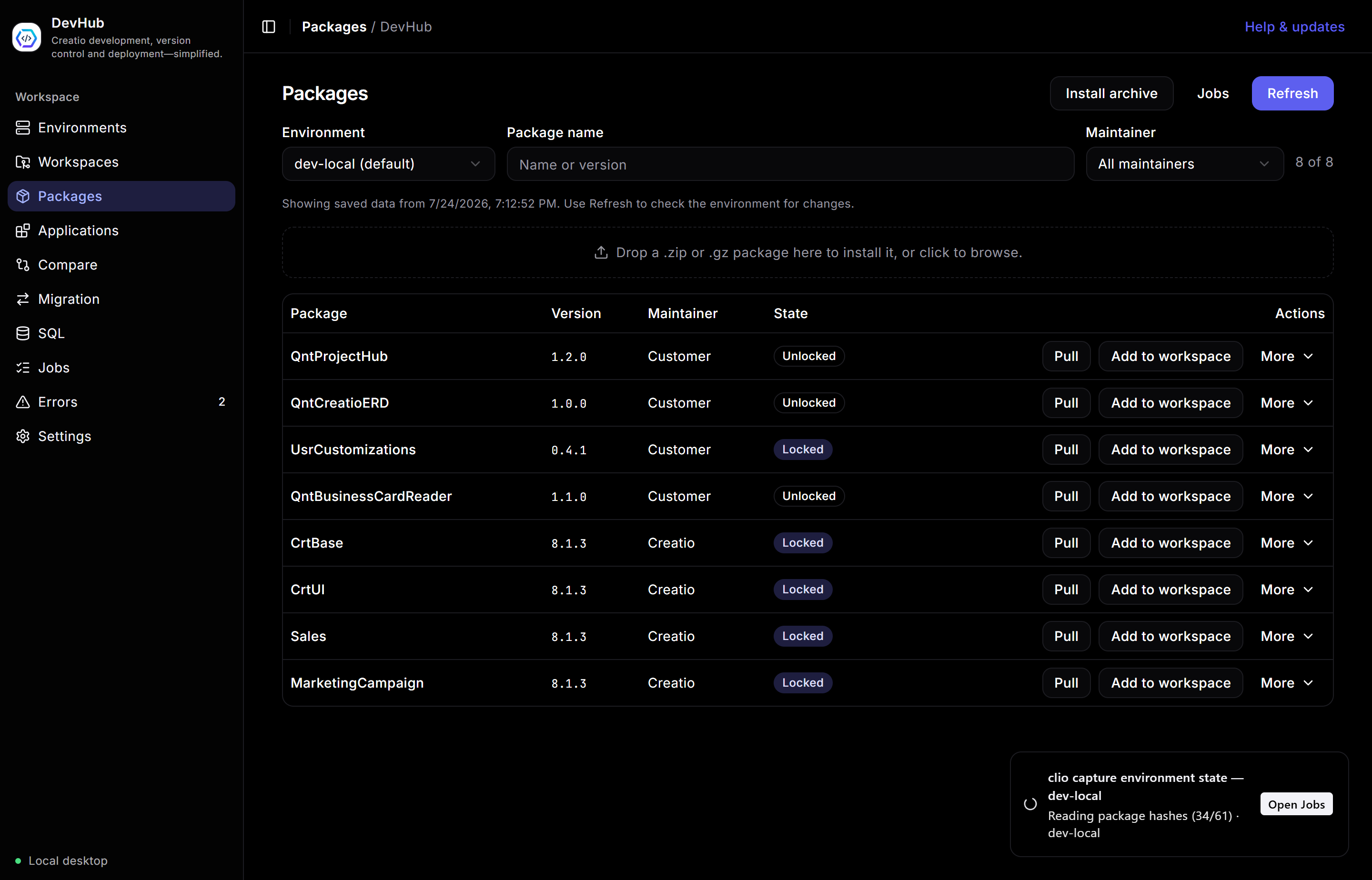The width and height of the screenshot is (1372, 880).
Task: Pull the CrtBase package
Action: coord(1066,543)
